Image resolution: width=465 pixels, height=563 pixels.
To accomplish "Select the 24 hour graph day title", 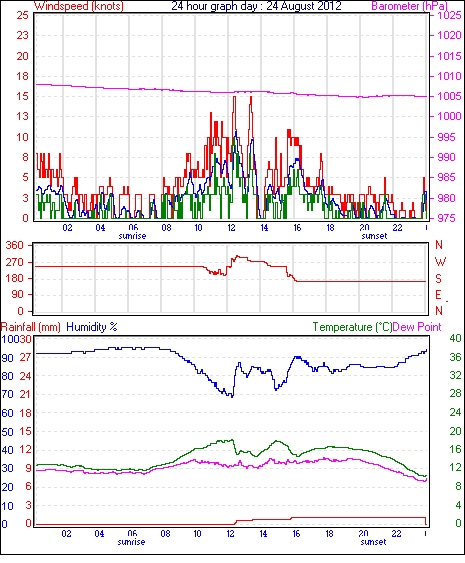I will (256, 6).
